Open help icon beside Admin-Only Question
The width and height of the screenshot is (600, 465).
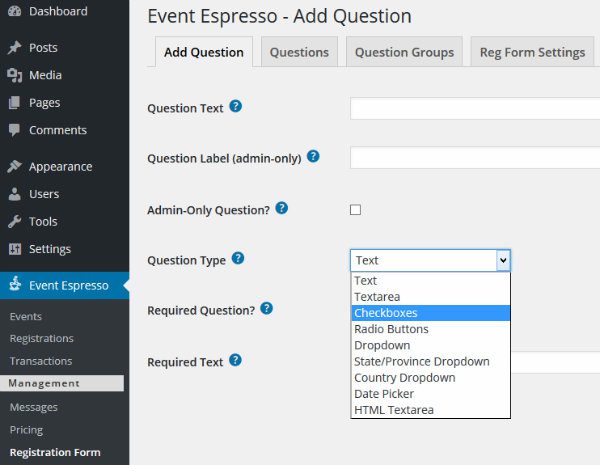pyautogui.click(x=282, y=208)
